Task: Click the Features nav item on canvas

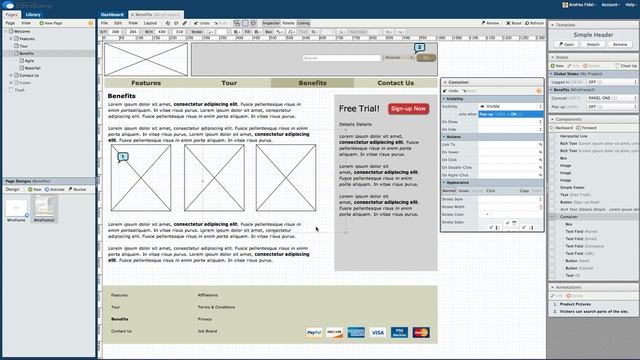Action: (146, 83)
